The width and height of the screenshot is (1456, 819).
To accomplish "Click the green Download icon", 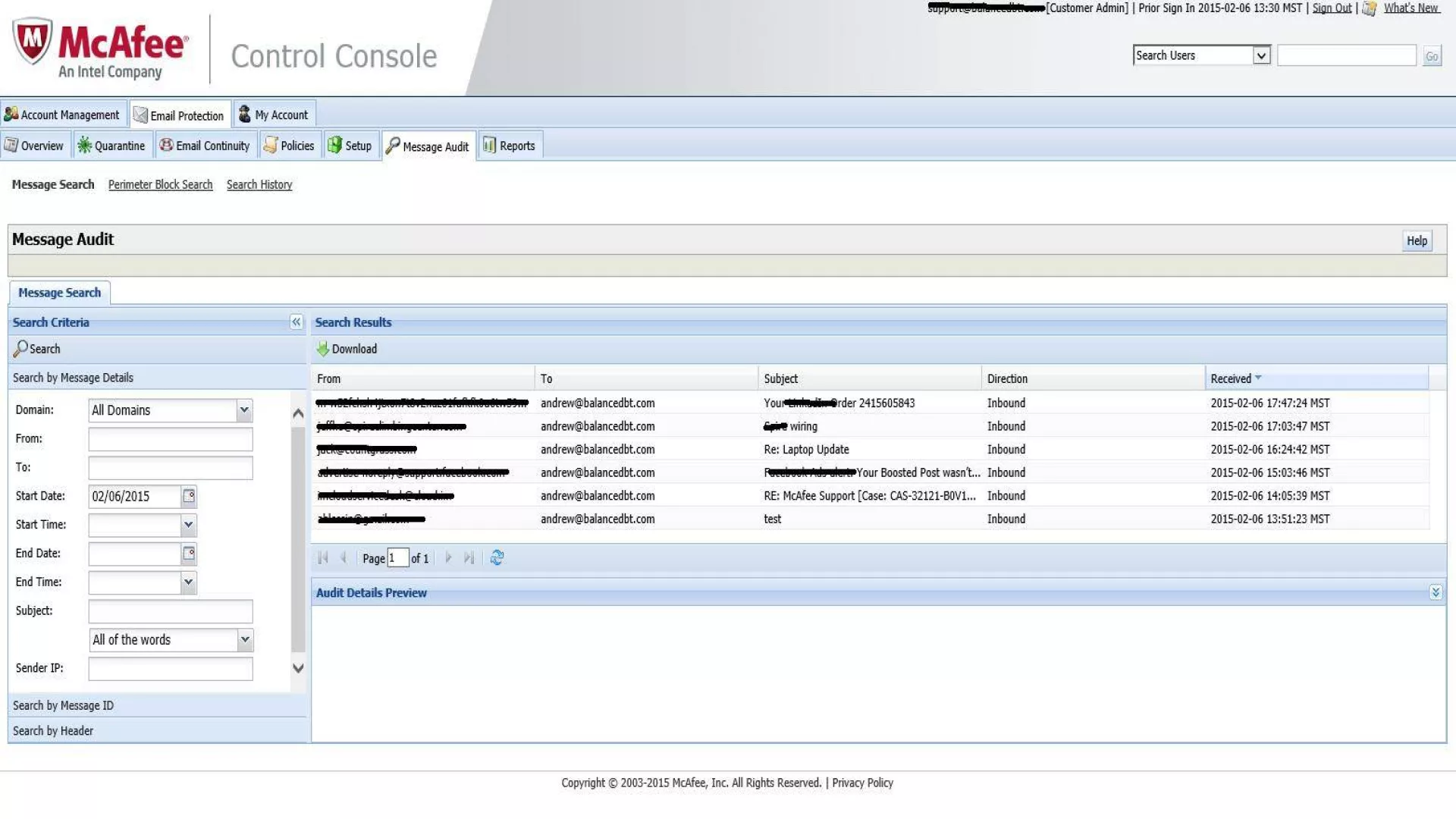I will coord(323,349).
